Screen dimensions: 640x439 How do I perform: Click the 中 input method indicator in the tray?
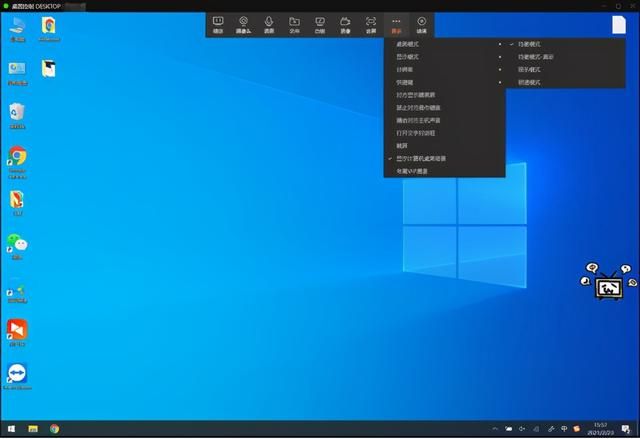point(564,429)
